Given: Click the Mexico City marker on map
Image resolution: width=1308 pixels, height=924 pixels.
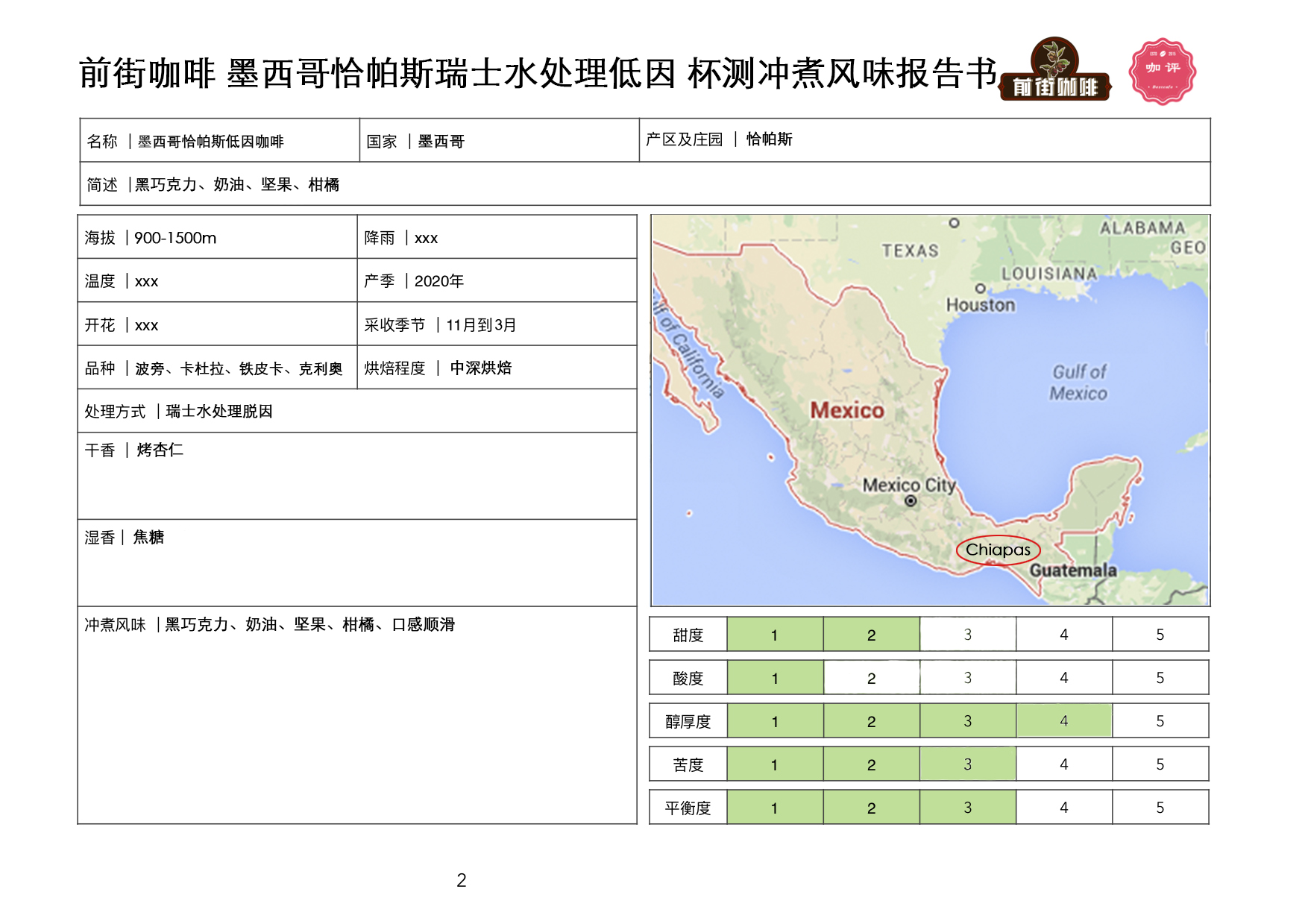Looking at the screenshot, I should pyautogui.click(x=911, y=501).
